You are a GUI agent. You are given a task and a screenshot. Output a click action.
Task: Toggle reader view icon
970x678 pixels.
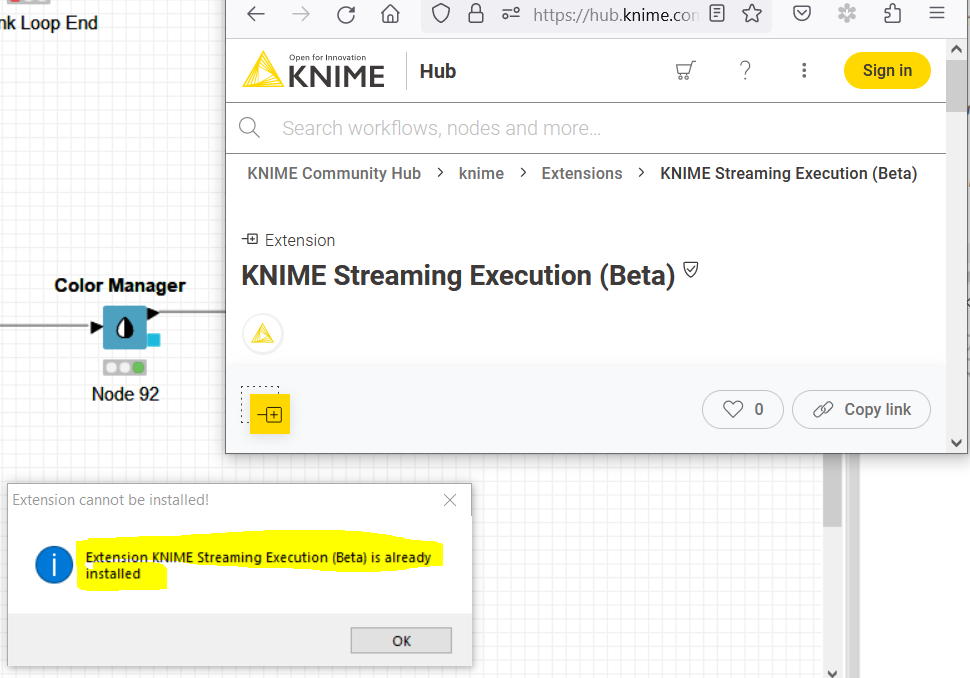click(x=717, y=14)
